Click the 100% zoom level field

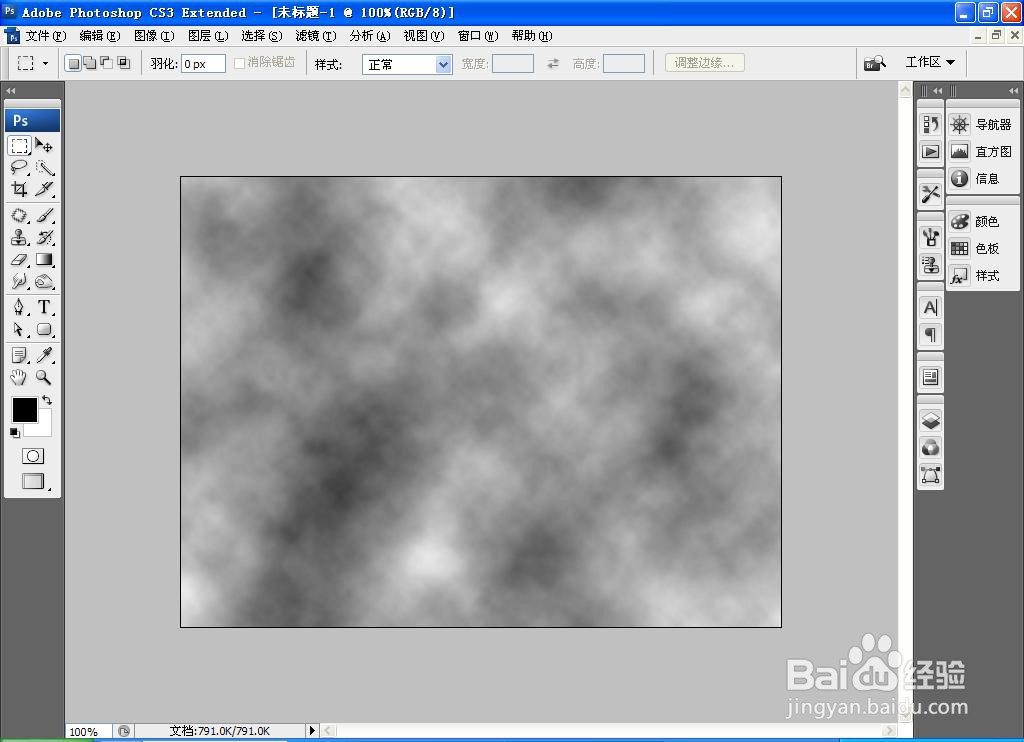pos(89,732)
